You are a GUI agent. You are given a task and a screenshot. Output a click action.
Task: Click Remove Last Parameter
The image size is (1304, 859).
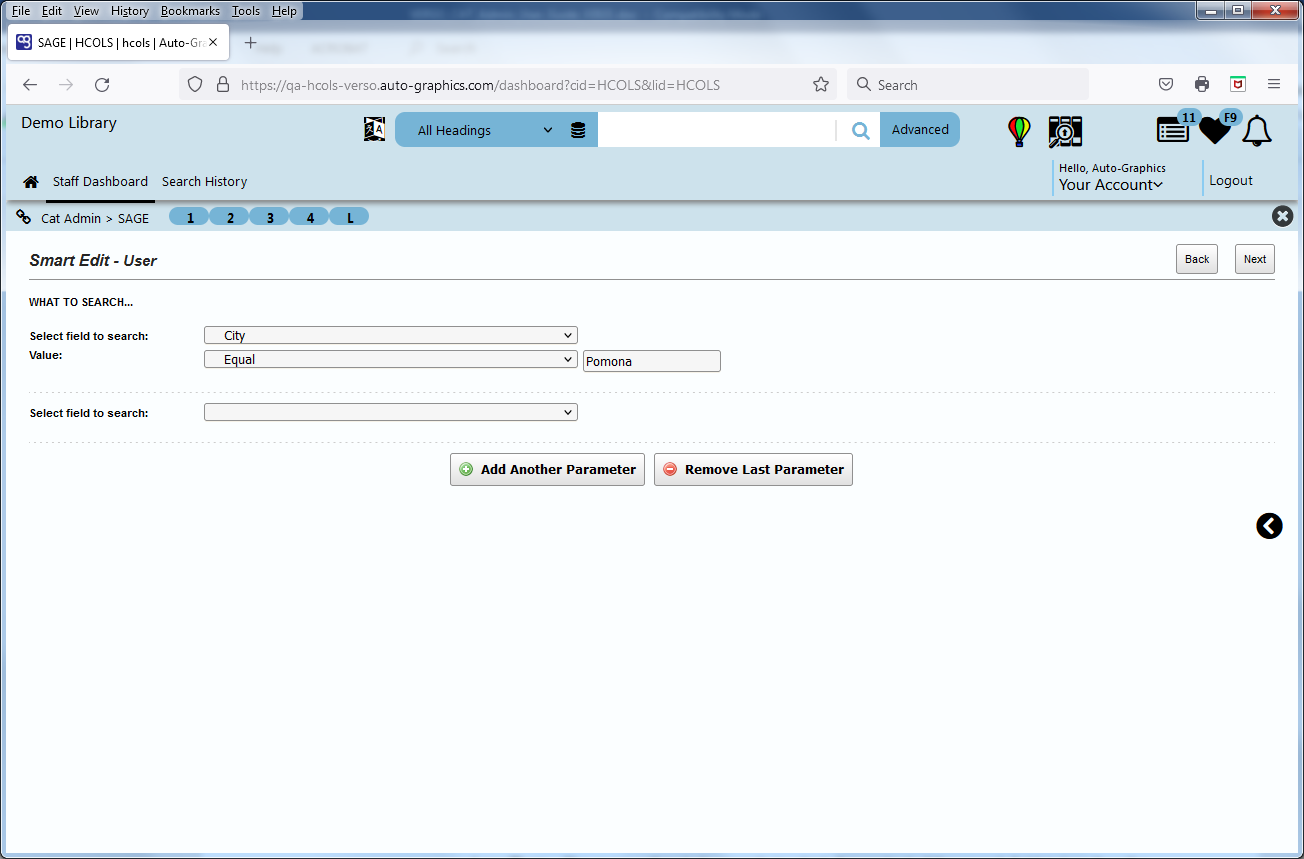pyautogui.click(x=753, y=470)
